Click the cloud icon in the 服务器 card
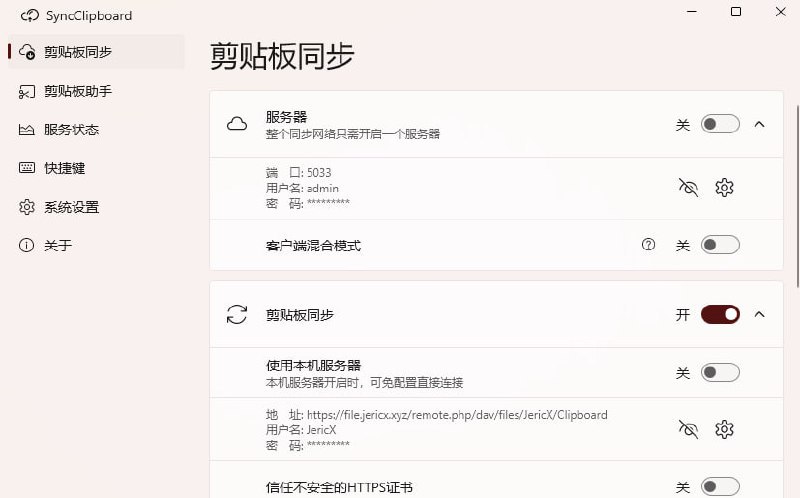This screenshot has height=498, width=800. coord(237,124)
